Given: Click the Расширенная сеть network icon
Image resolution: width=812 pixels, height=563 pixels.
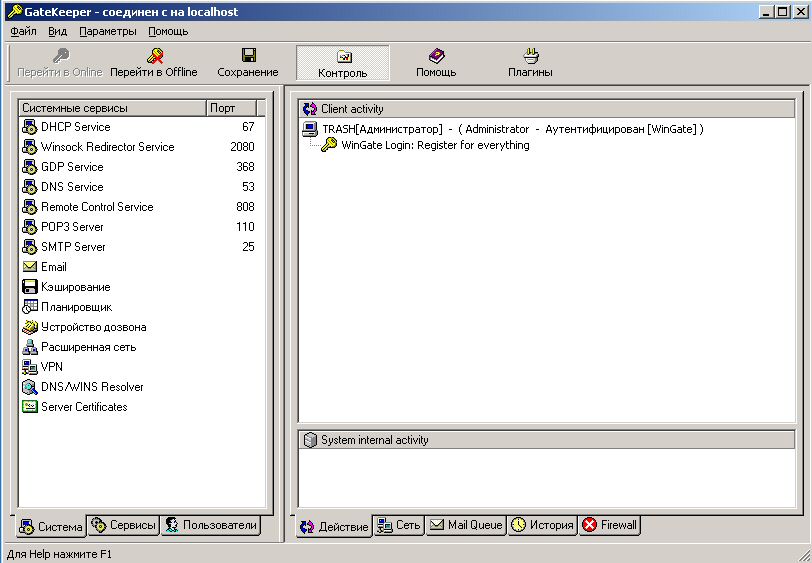Looking at the screenshot, I should pos(30,347).
